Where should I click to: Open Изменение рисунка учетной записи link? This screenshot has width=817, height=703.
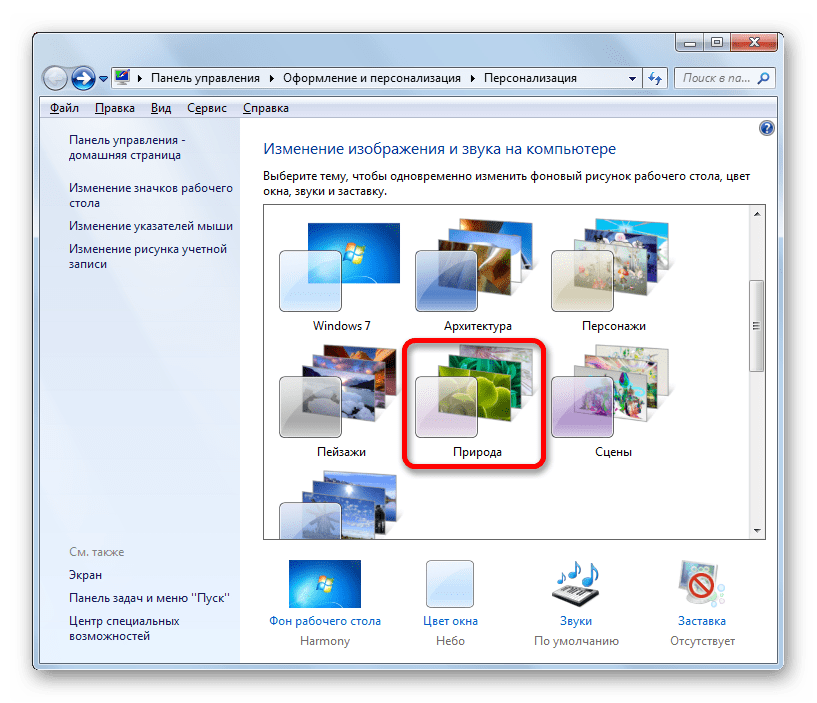tap(147, 256)
